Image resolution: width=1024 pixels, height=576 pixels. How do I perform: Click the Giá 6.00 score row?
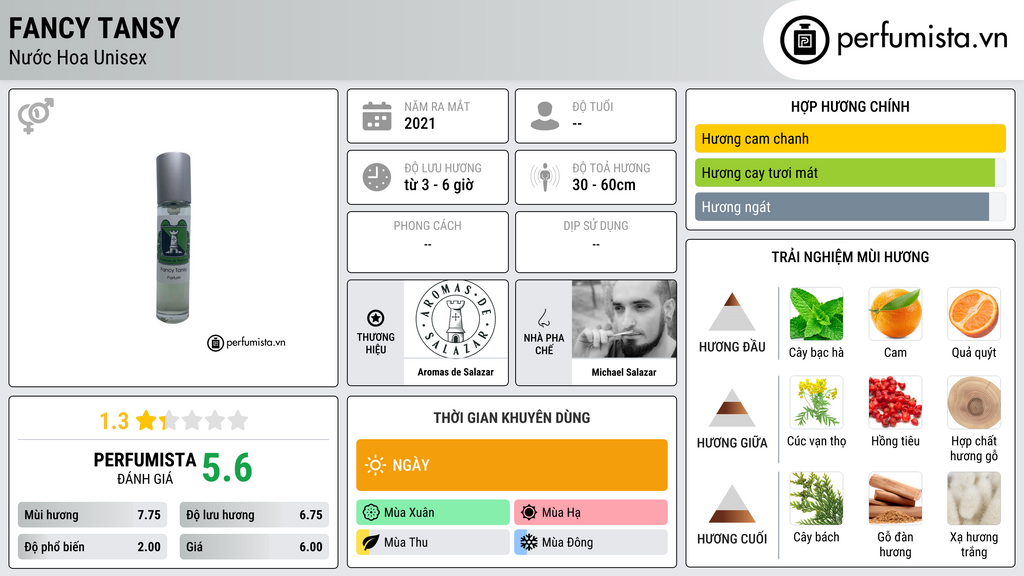point(254,547)
